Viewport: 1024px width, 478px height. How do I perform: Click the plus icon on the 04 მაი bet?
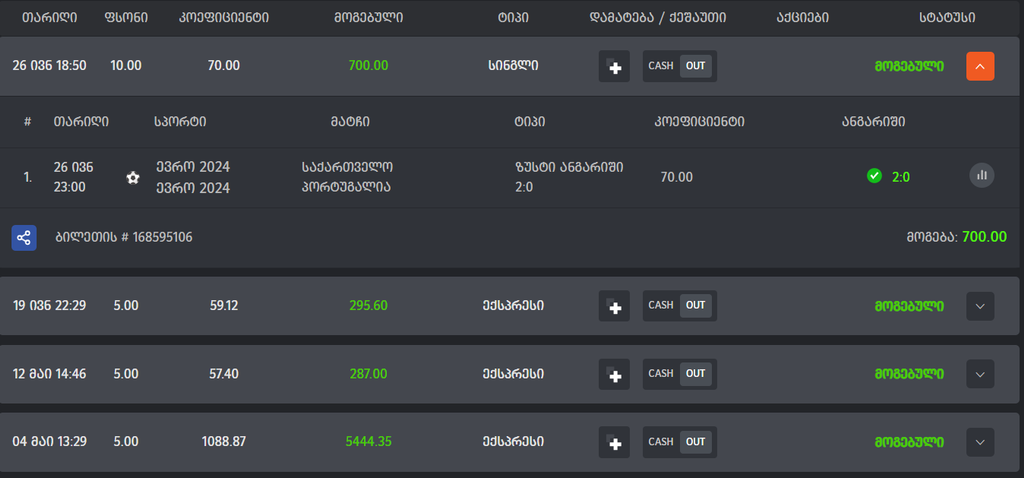(x=614, y=442)
